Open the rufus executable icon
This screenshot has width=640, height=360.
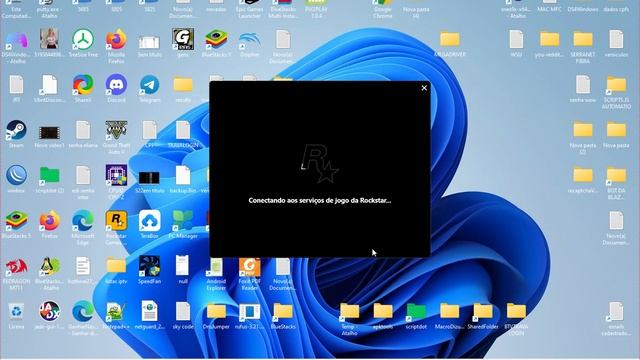(x=249, y=312)
